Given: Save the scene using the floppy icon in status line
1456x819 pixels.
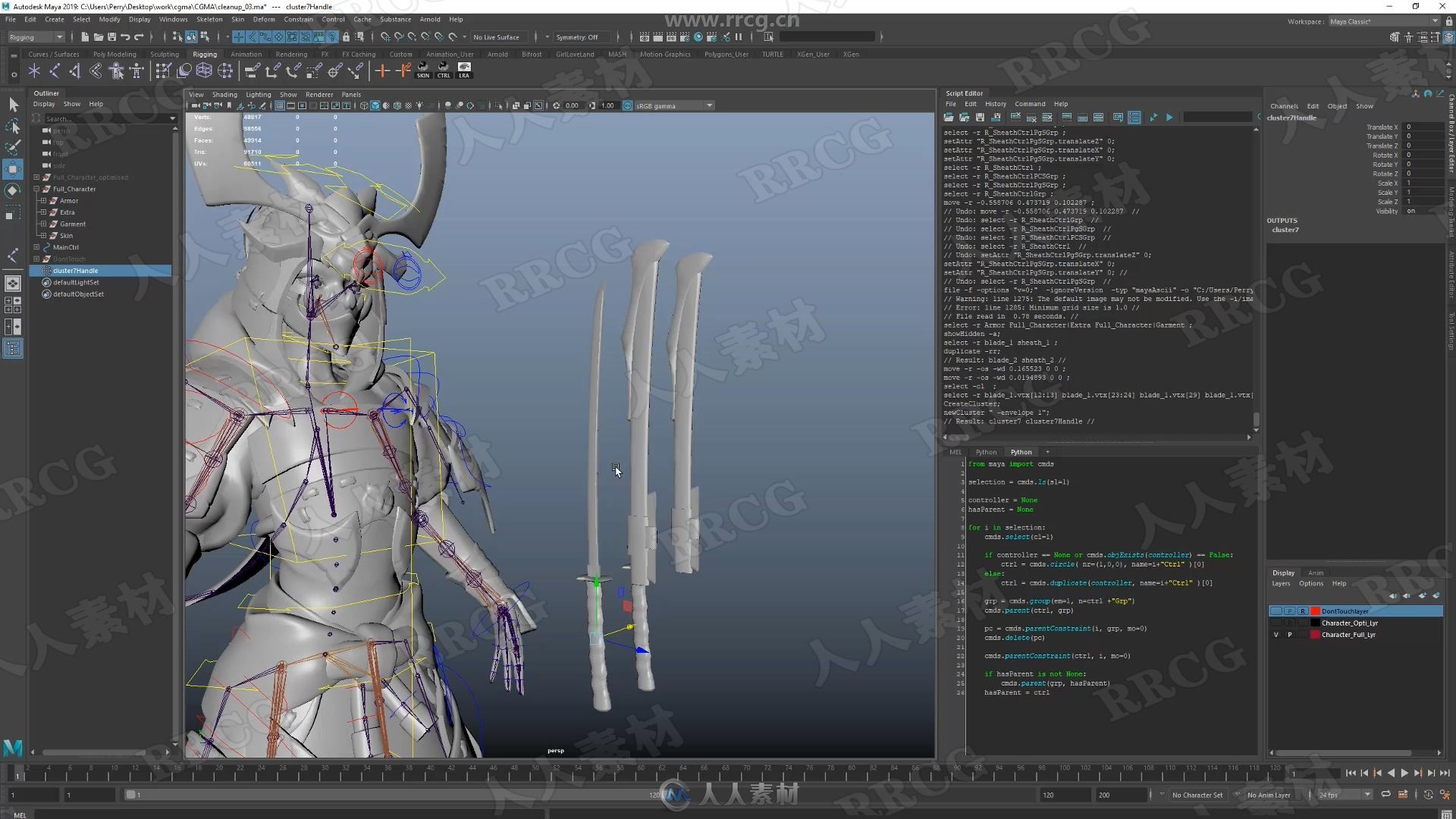Looking at the screenshot, I should click(x=112, y=36).
